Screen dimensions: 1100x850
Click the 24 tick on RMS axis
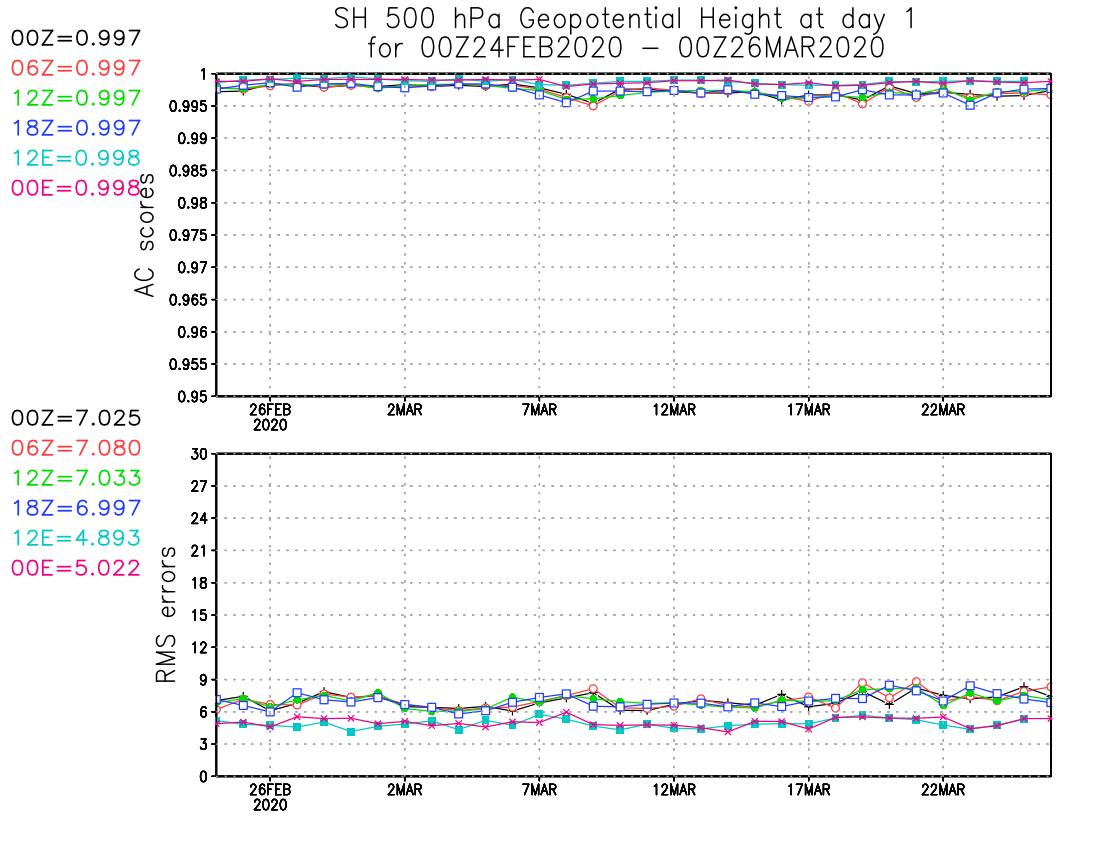(199, 518)
